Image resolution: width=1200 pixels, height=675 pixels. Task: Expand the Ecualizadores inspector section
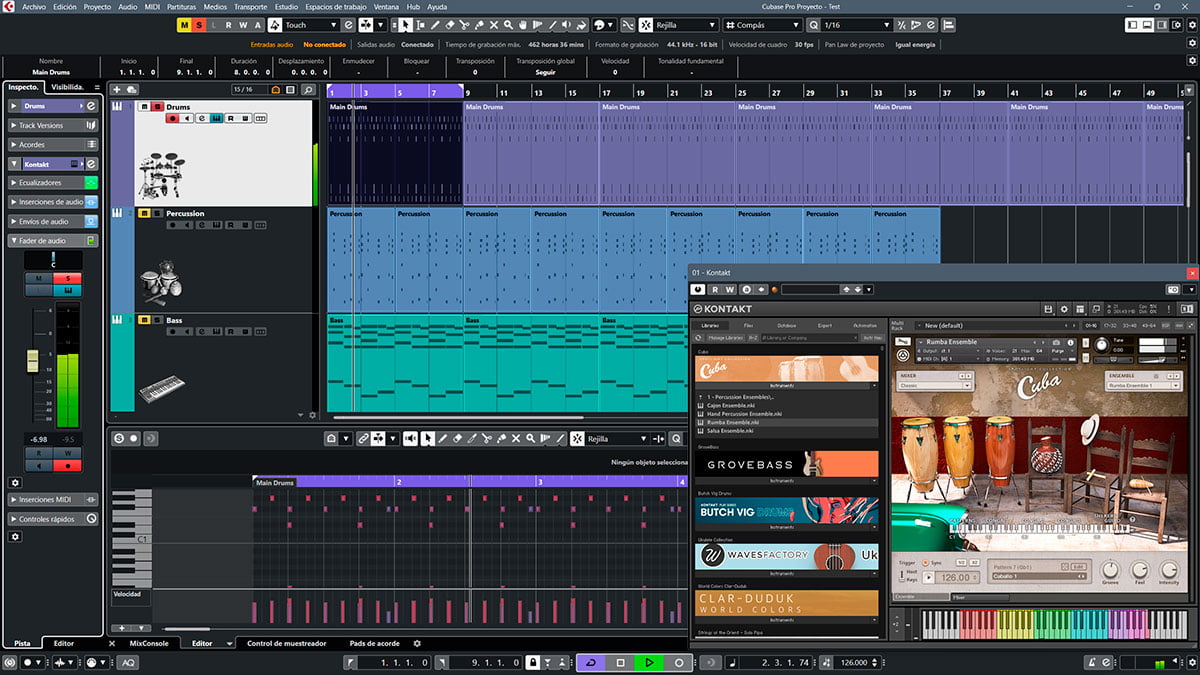pyautogui.click(x=14, y=183)
